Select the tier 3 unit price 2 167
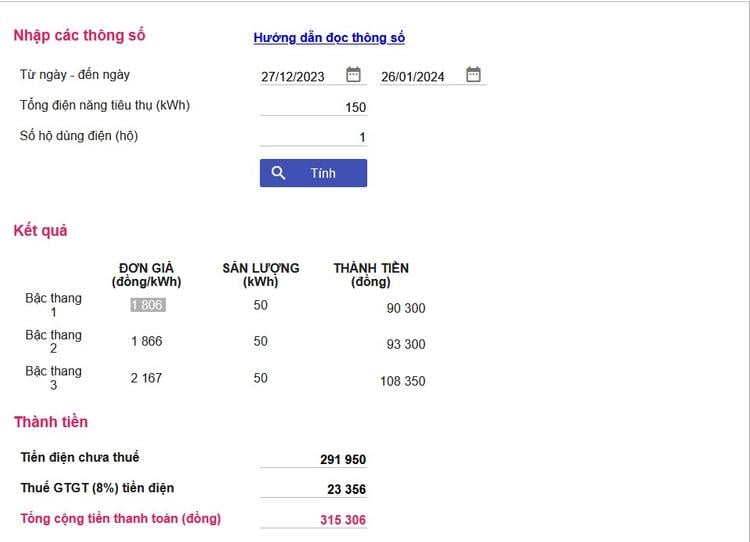Viewport: 750px width, 542px height. click(146, 378)
